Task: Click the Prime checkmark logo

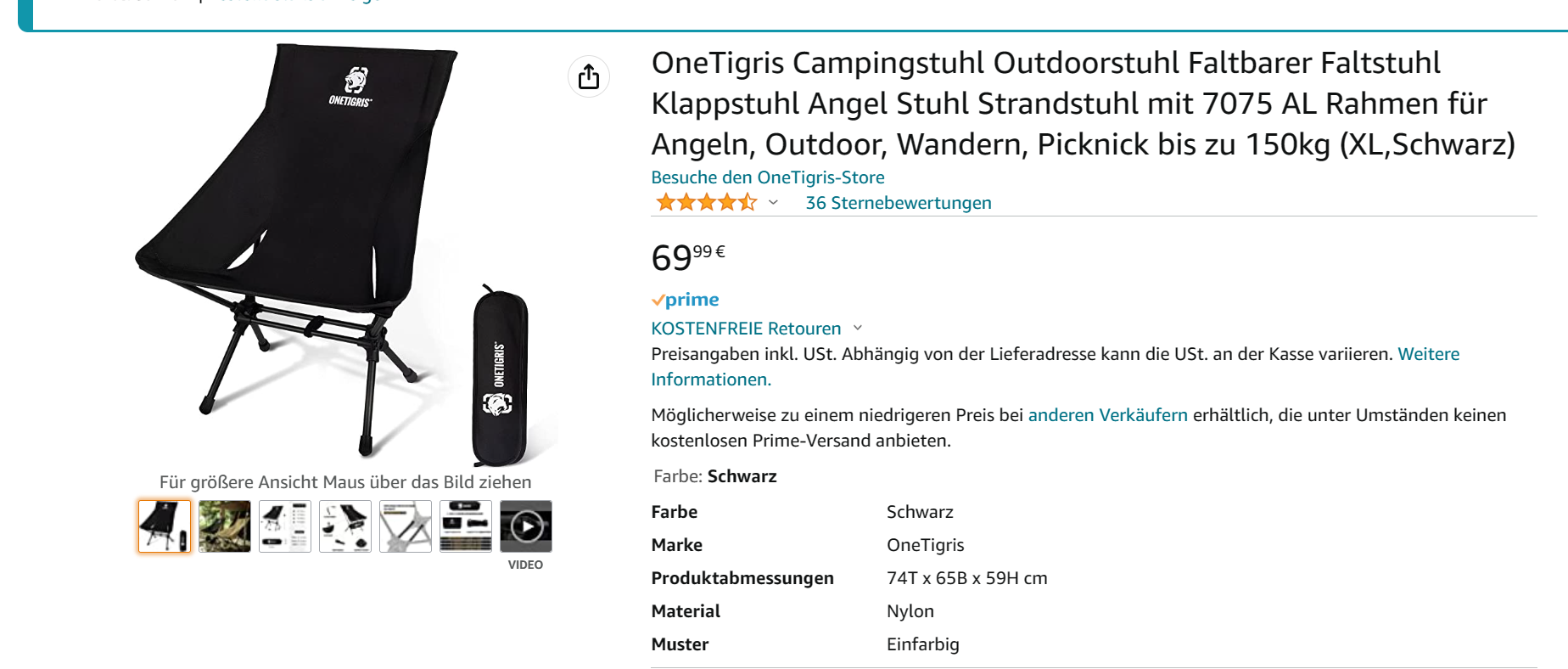Action: pyautogui.click(x=685, y=300)
